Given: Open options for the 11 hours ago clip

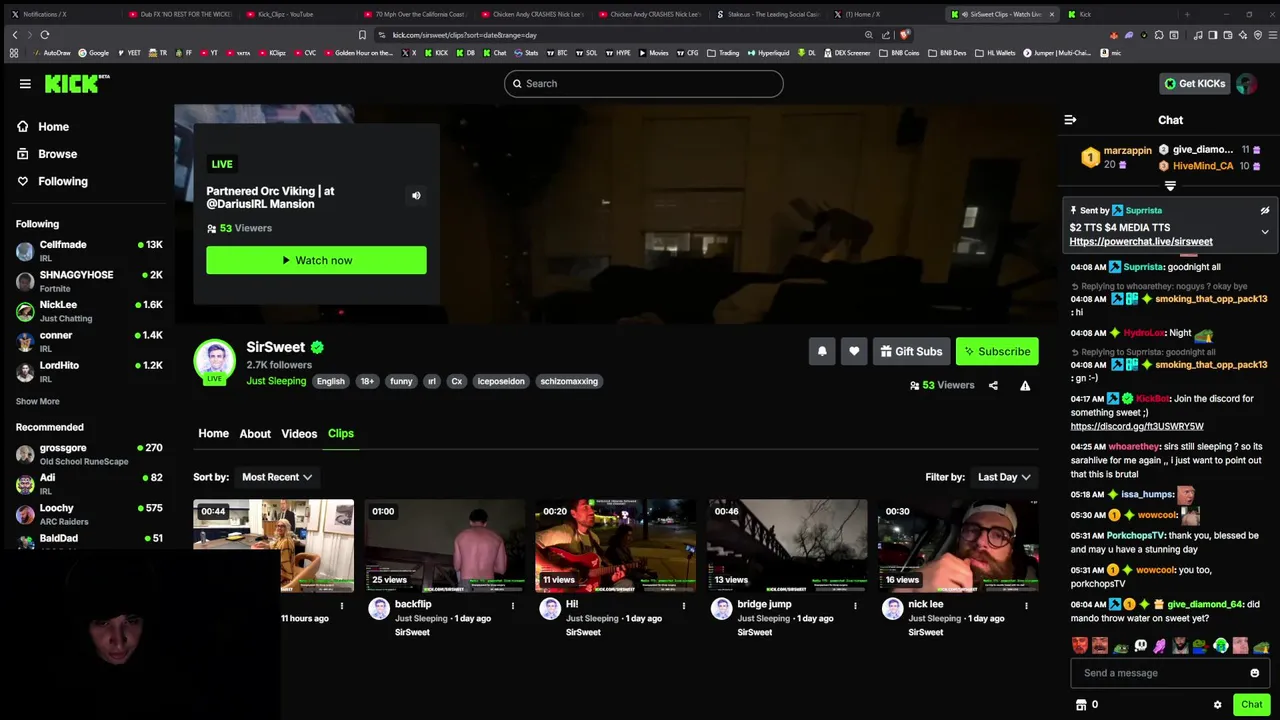Looking at the screenshot, I should (x=342, y=606).
